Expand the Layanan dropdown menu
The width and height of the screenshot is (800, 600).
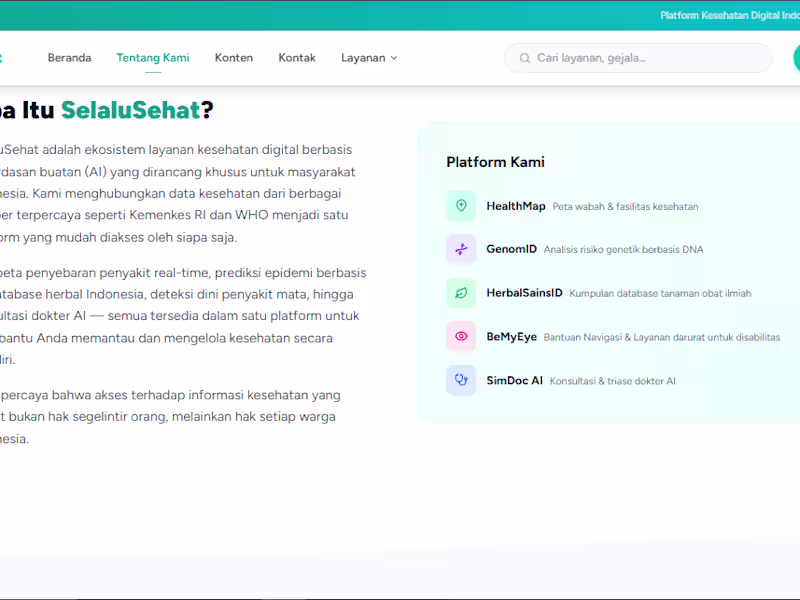pyautogui.click(x=369, y=58)
